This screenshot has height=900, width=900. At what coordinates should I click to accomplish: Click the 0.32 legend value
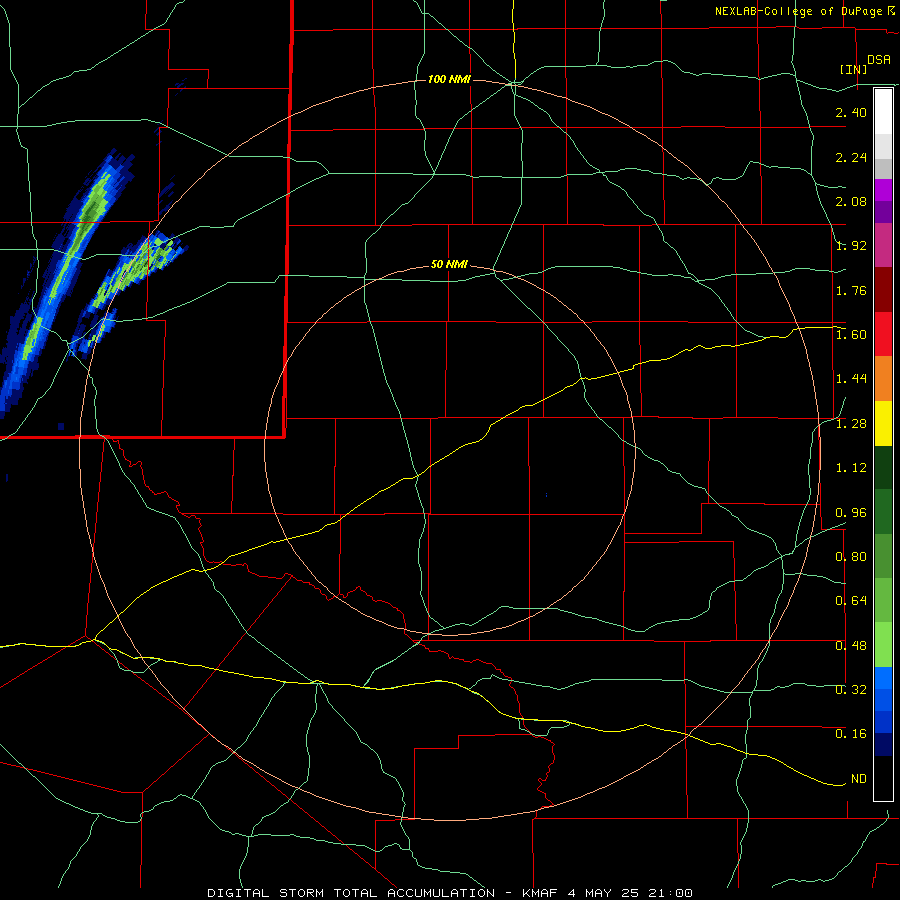851,690
